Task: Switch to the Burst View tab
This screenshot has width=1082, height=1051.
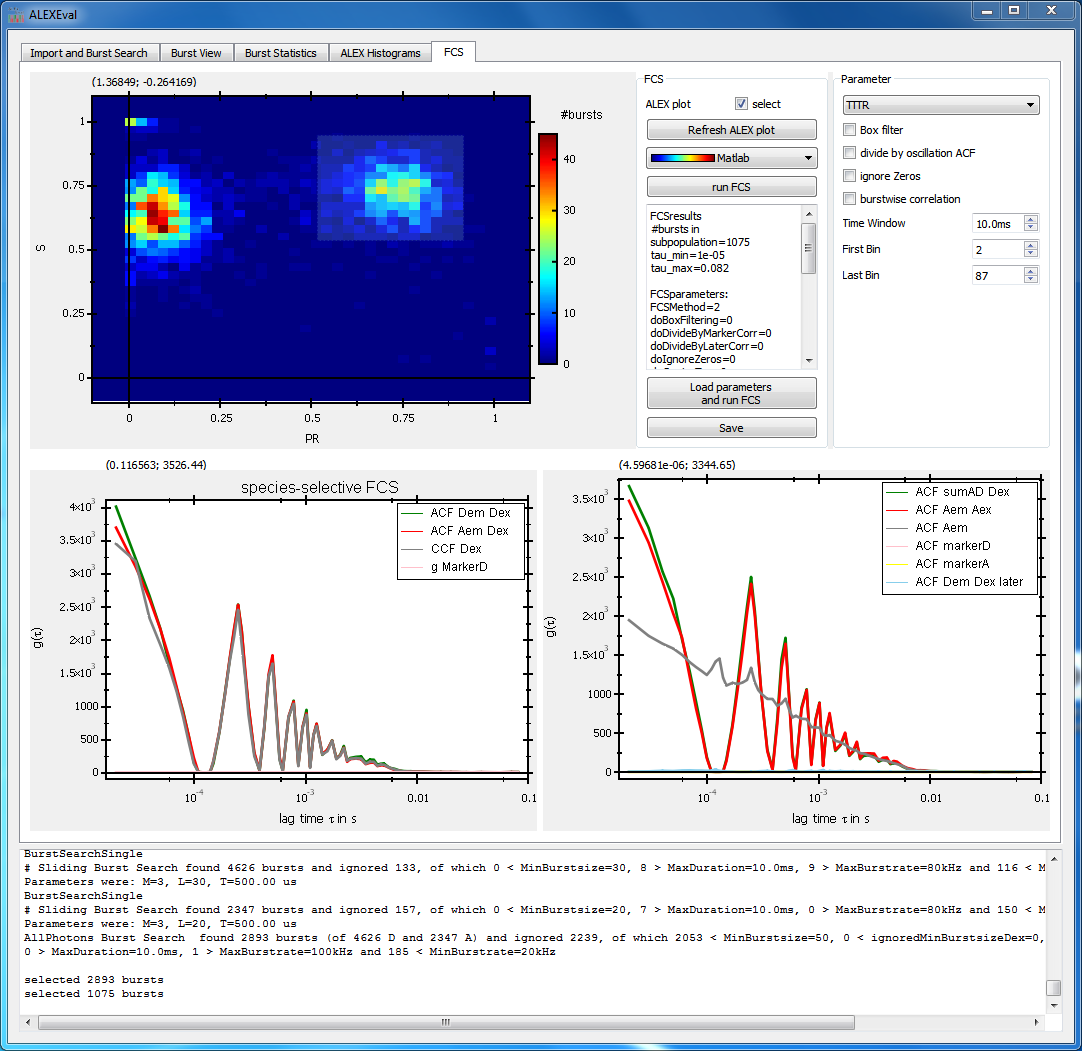Action: pyautogui.click(x=196, y=53)
